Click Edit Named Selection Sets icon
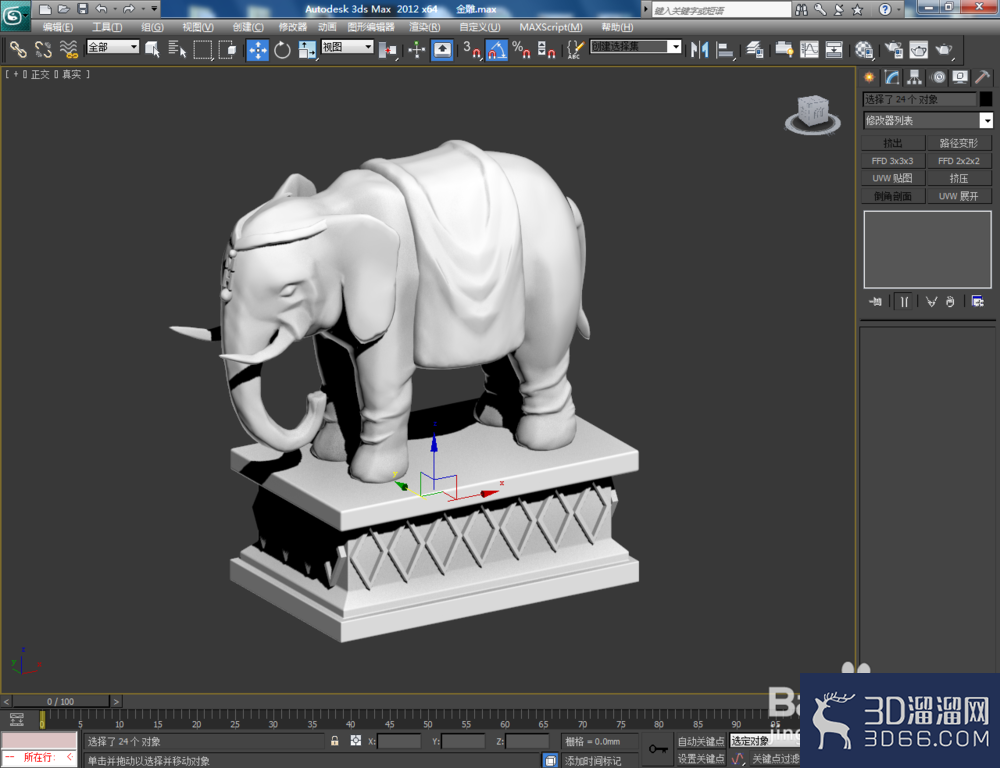Image resolution: width=1000 pixels, height=768 pixels. point(575,49)
